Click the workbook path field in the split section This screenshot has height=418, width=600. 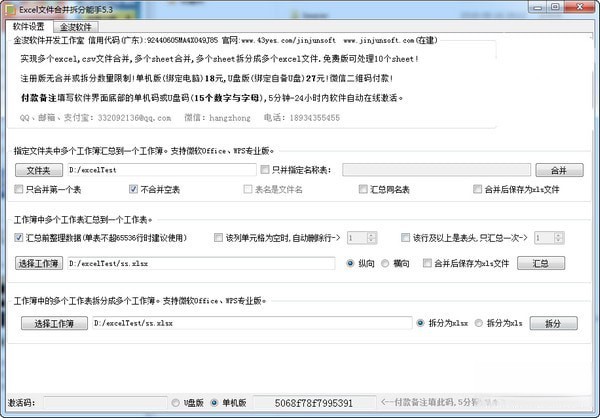[252, 323]
